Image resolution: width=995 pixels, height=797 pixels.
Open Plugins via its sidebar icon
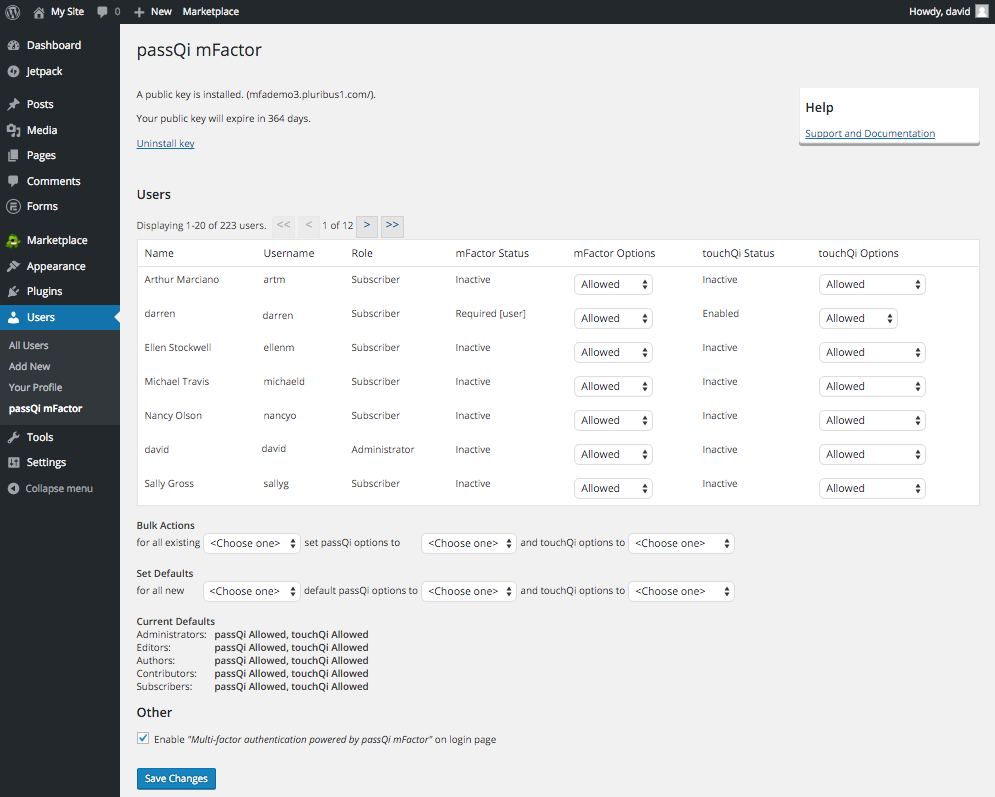coord(13,292)
